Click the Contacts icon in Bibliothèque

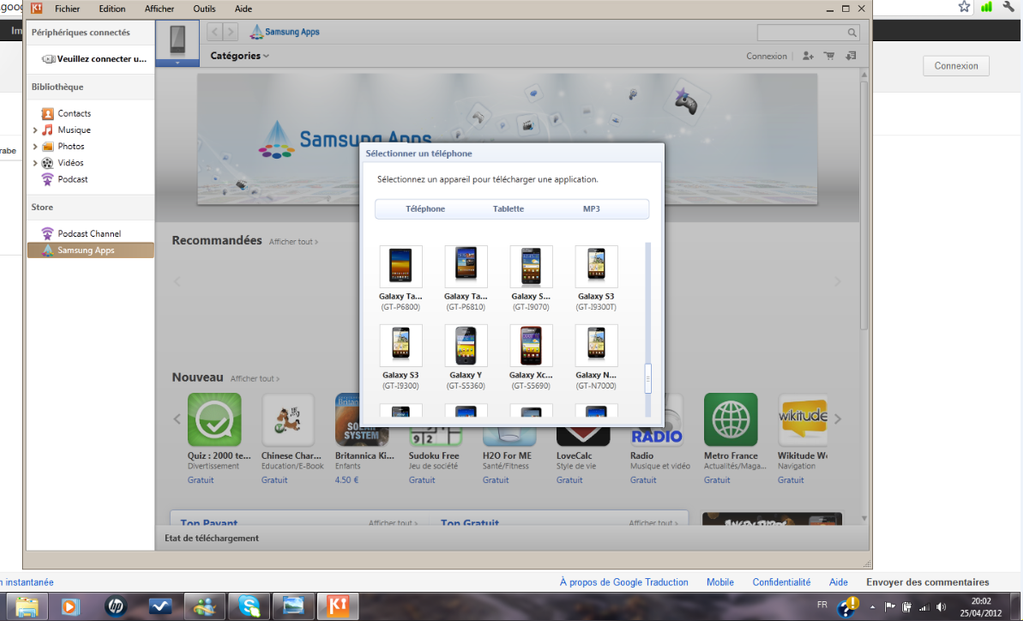point(47,114)
